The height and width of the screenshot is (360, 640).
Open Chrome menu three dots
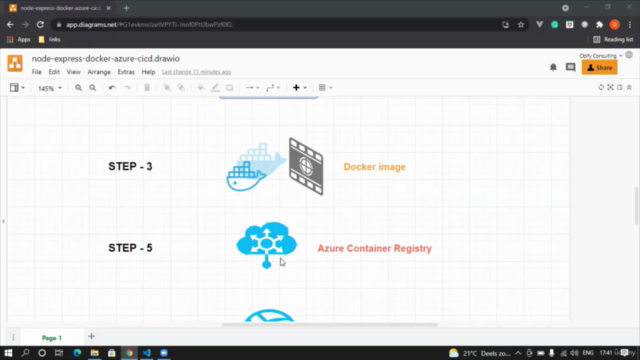tap(630, 24)
